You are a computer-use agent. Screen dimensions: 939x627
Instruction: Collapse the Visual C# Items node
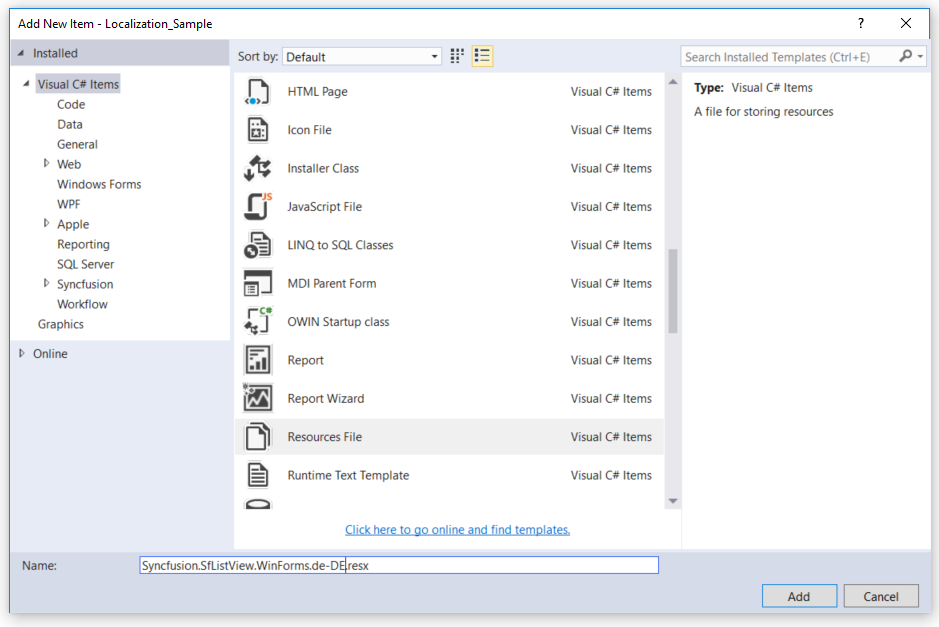click(26, 84)
